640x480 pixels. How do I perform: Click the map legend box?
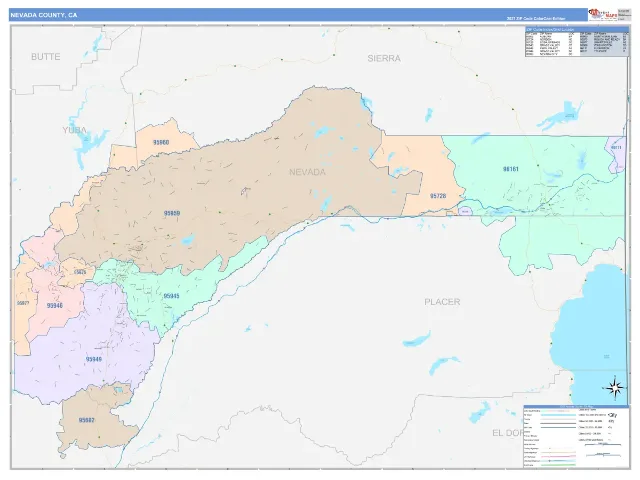click(x=576, y=436)
